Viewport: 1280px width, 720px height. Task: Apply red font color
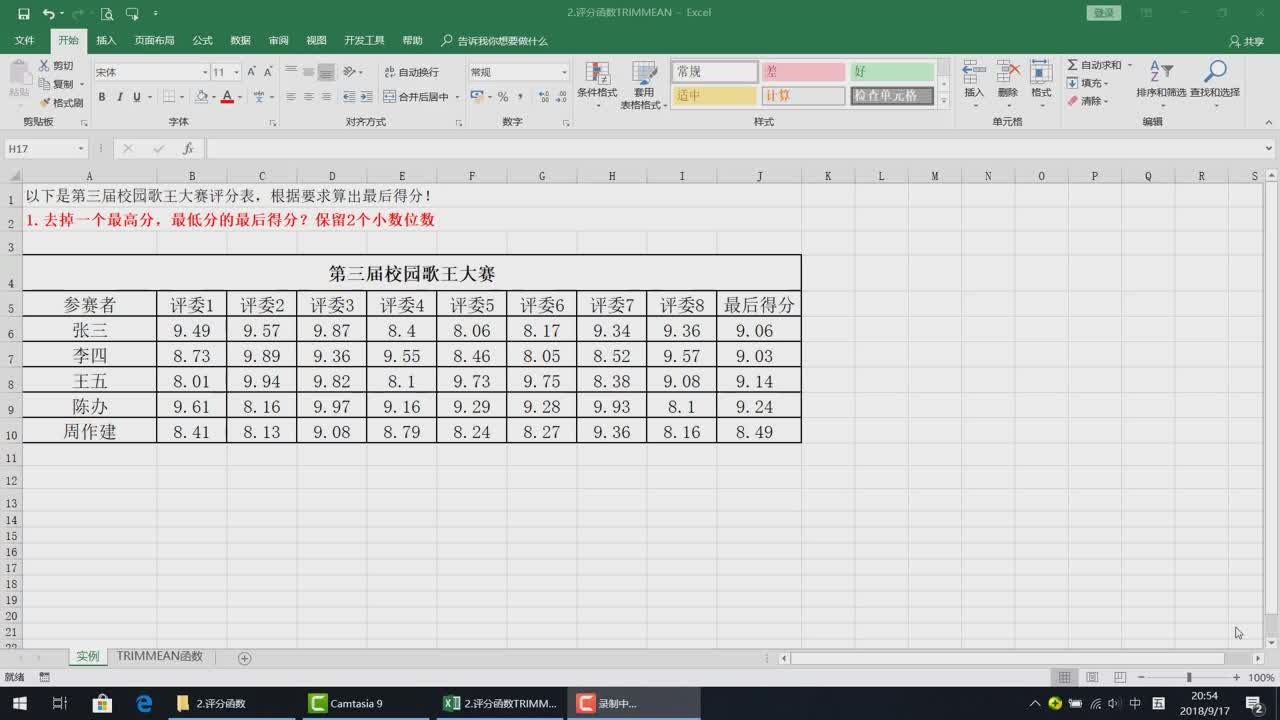click(227, 97)
